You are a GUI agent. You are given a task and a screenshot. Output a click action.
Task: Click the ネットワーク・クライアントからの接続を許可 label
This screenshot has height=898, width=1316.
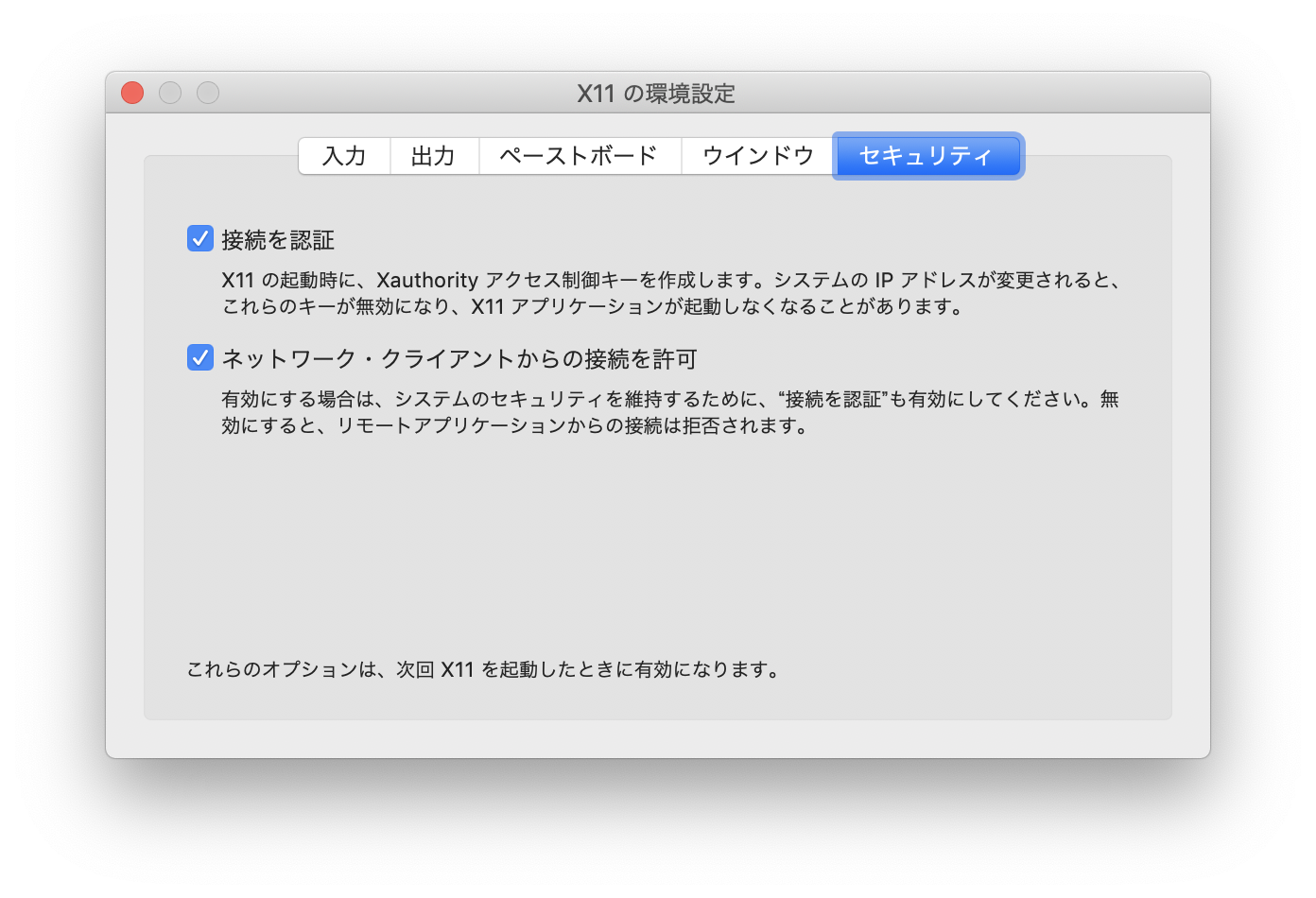click(459, 359)
